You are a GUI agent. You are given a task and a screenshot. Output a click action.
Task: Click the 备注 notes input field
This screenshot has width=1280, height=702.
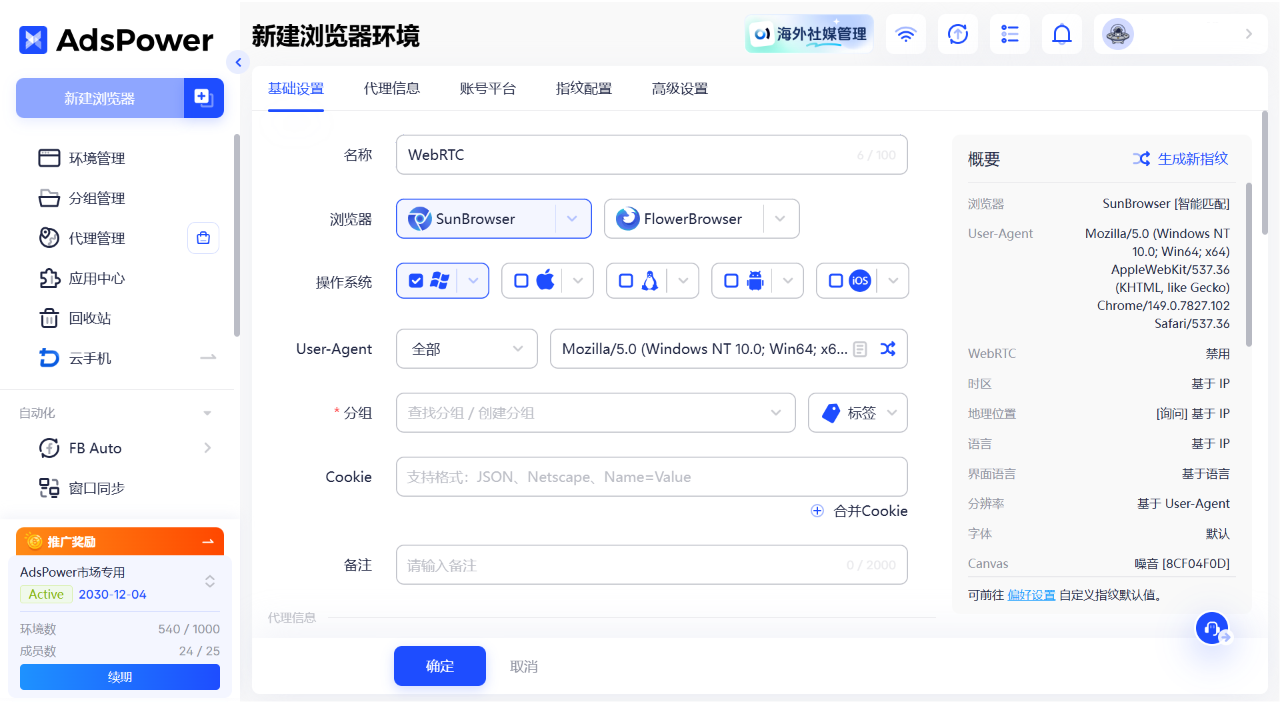[652, 565]
